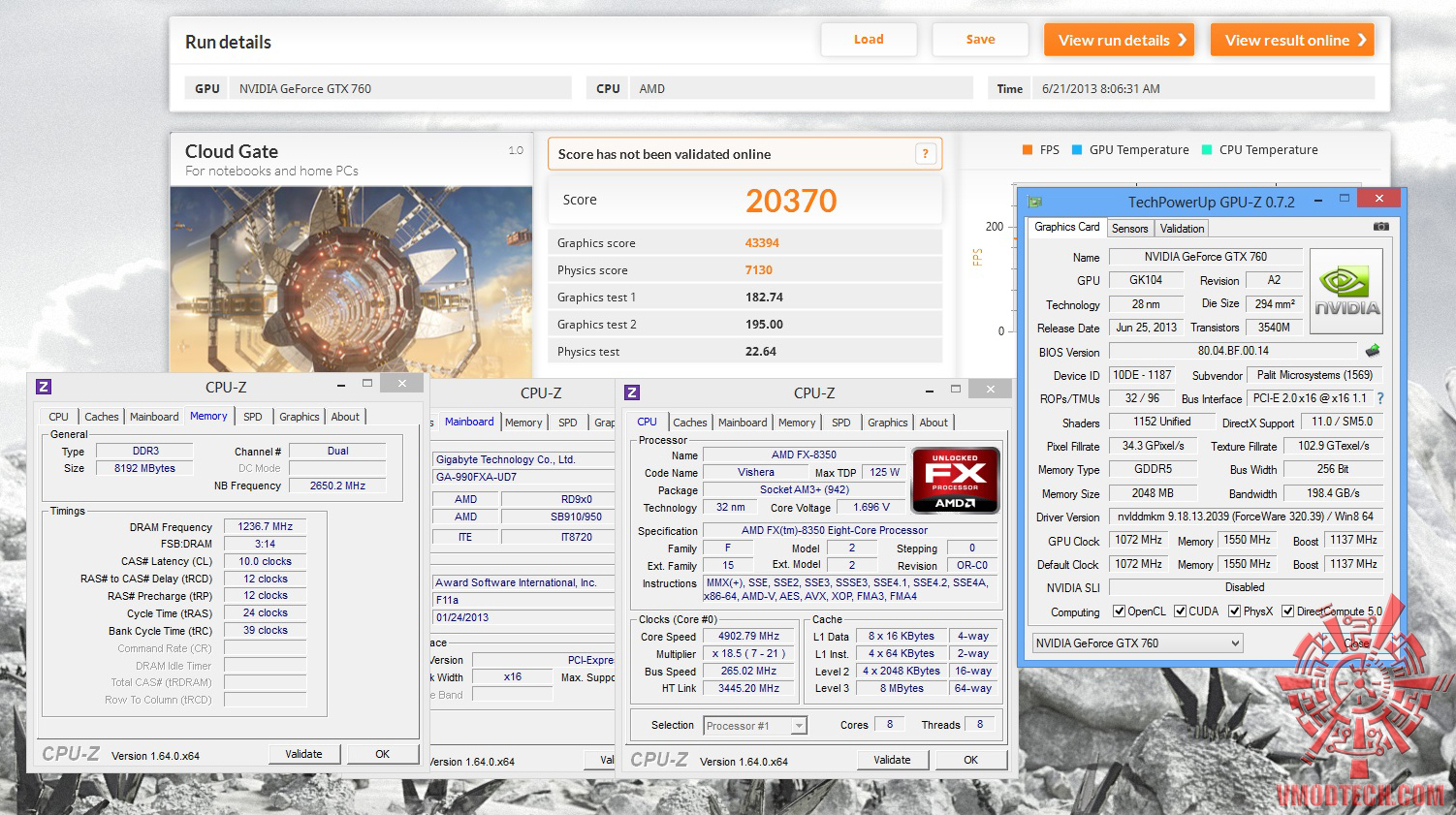Image resolution: width=1456 pixels, height=815 pixels.
Task: Click the Graphics test 1 value 182.74
Action: pyautogui.click(x=764, y=298)
